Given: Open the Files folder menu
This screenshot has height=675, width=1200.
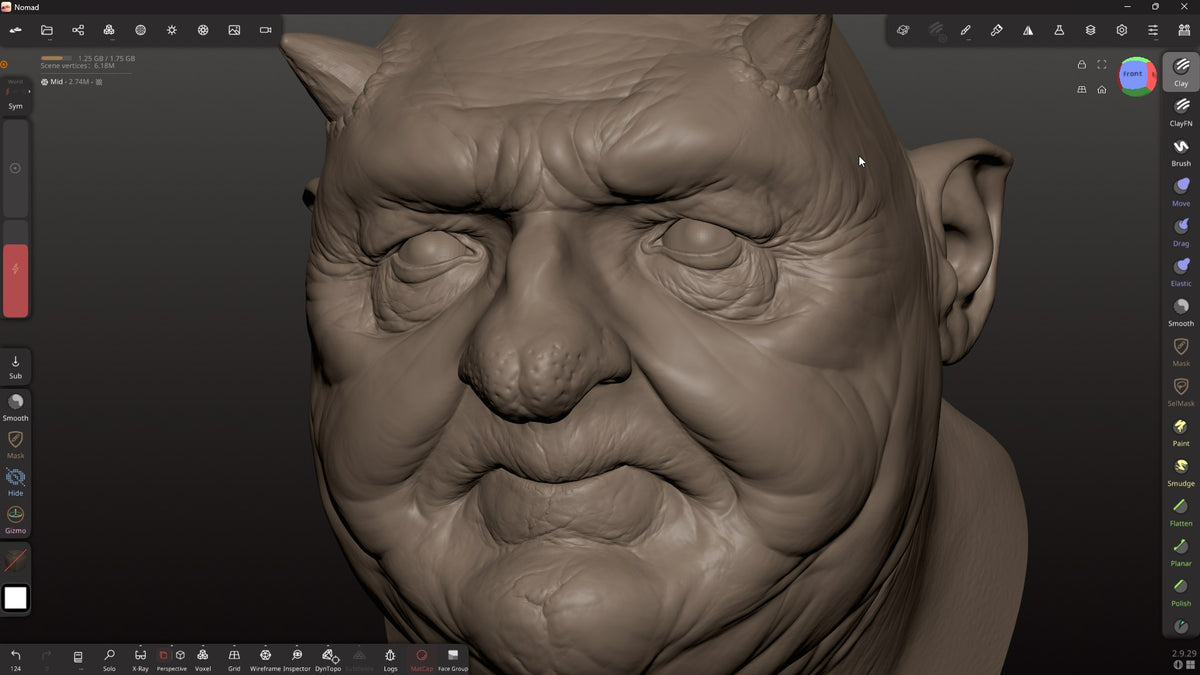Looking at the screenshot, I should point(47,30).
